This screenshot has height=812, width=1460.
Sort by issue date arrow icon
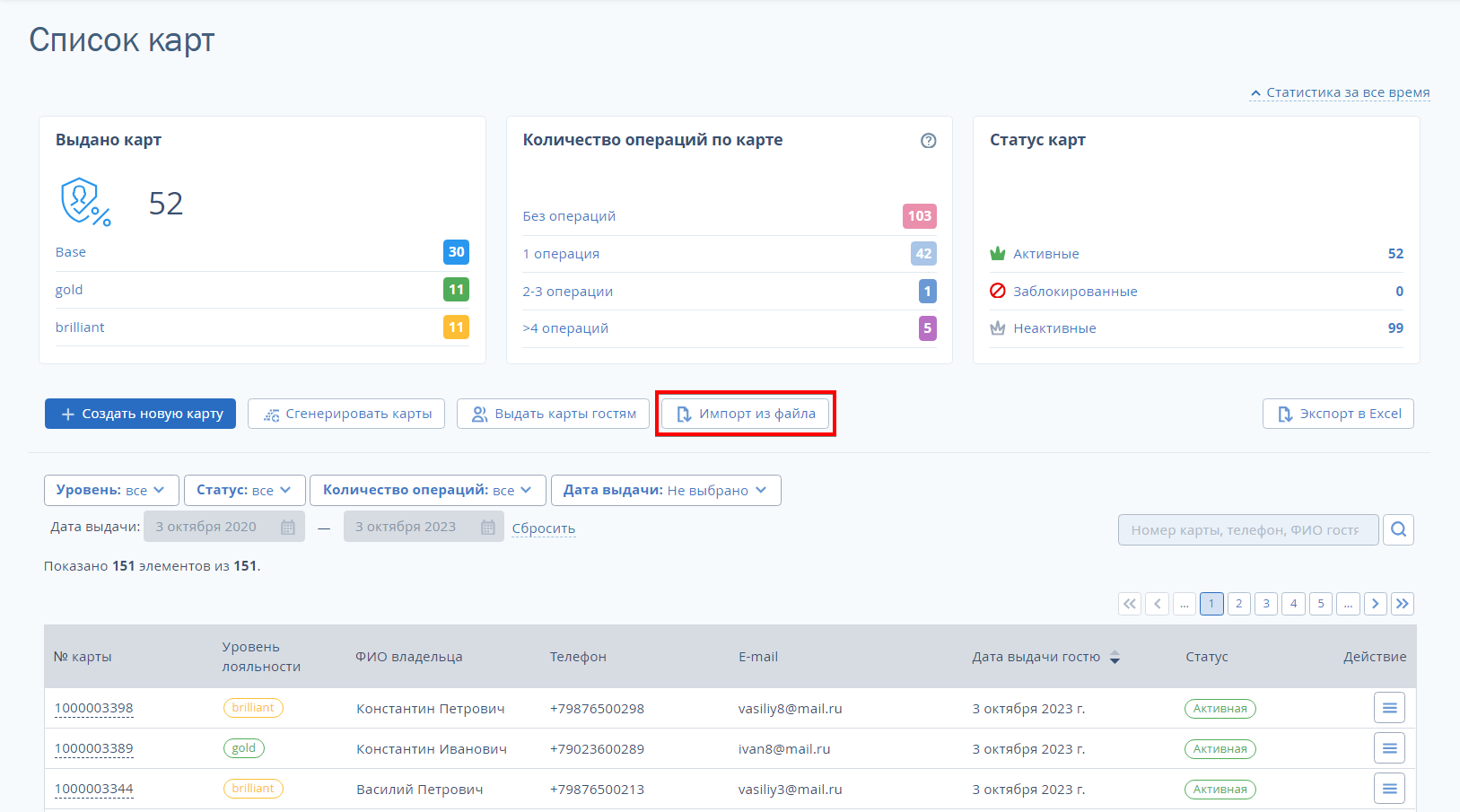[x=1115, y=658]
